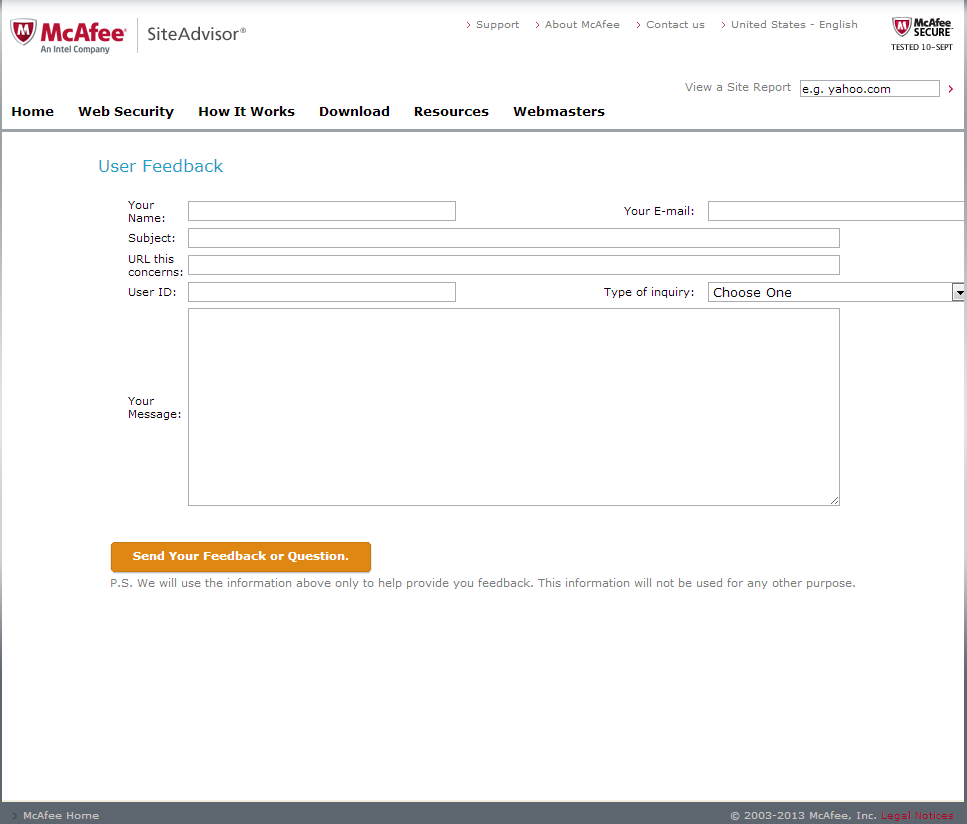Grab the message box resize handle
Screen dimensions: 967x824
click(x=834, y=500)
